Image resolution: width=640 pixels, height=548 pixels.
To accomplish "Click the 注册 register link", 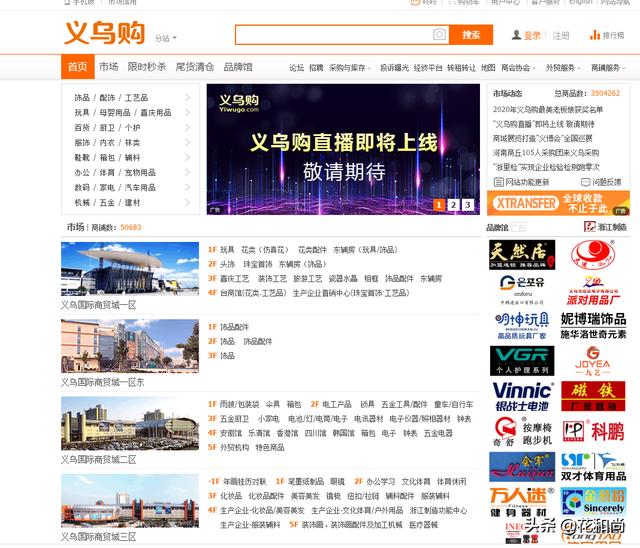I will (561, 36).
